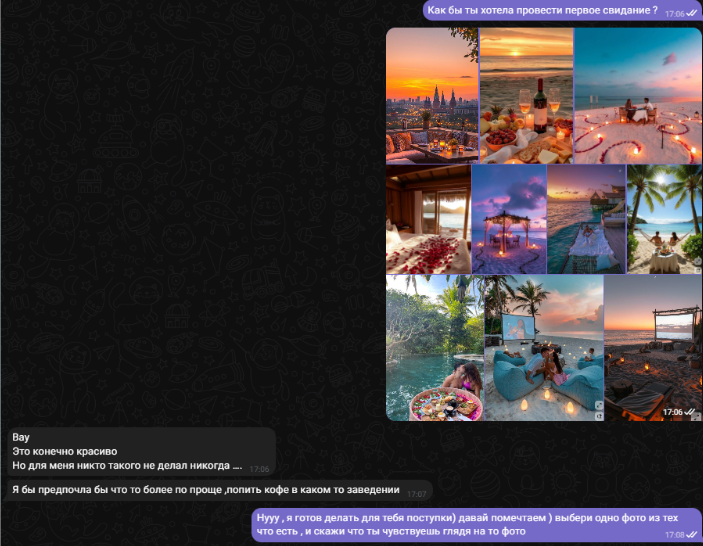703x546 pixels.
Task: Open the overwater bungalows net hammock photo
Action: pos(586,219)
